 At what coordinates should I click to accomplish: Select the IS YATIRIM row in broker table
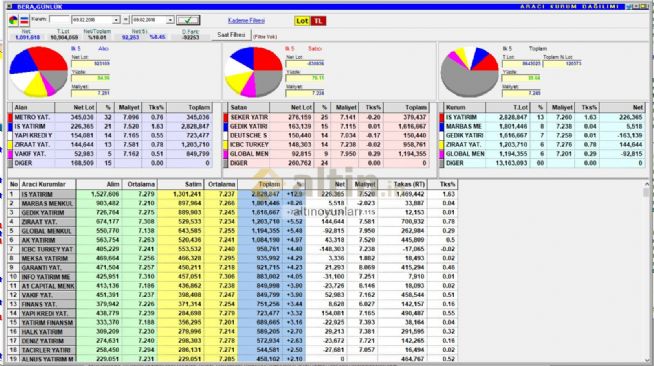232,194
